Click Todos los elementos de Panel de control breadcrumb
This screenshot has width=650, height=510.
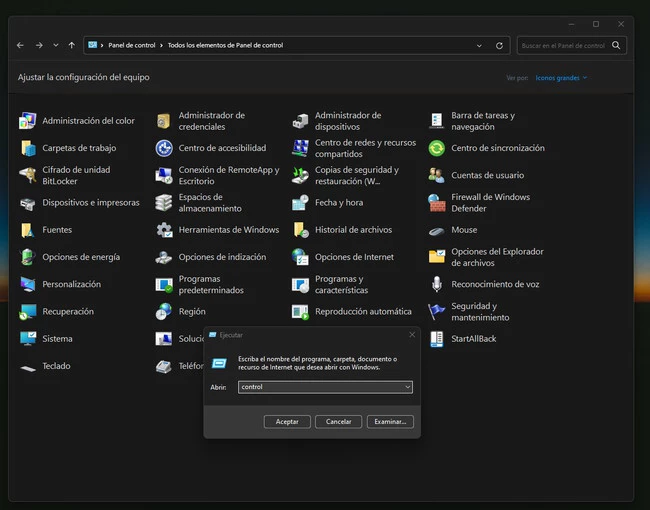pos(225,45)
